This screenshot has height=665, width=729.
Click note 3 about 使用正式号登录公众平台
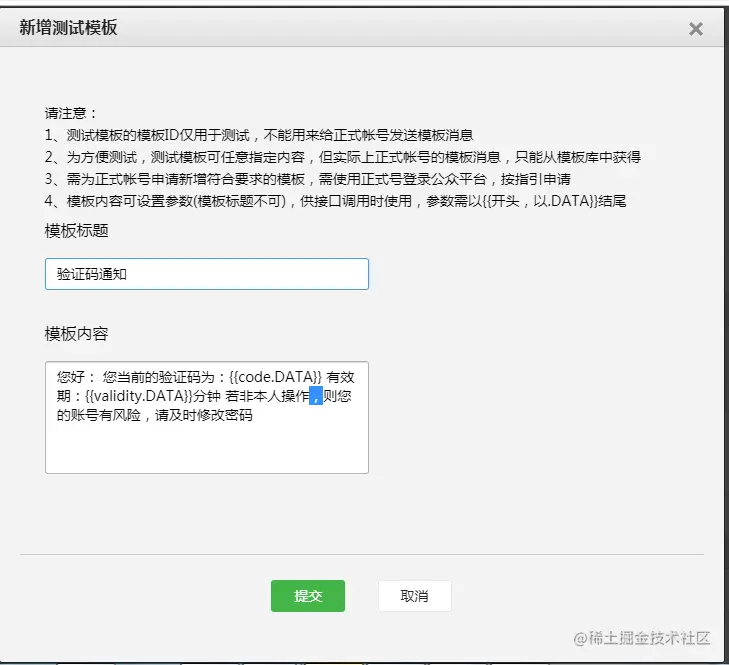(x=308, y=179)
